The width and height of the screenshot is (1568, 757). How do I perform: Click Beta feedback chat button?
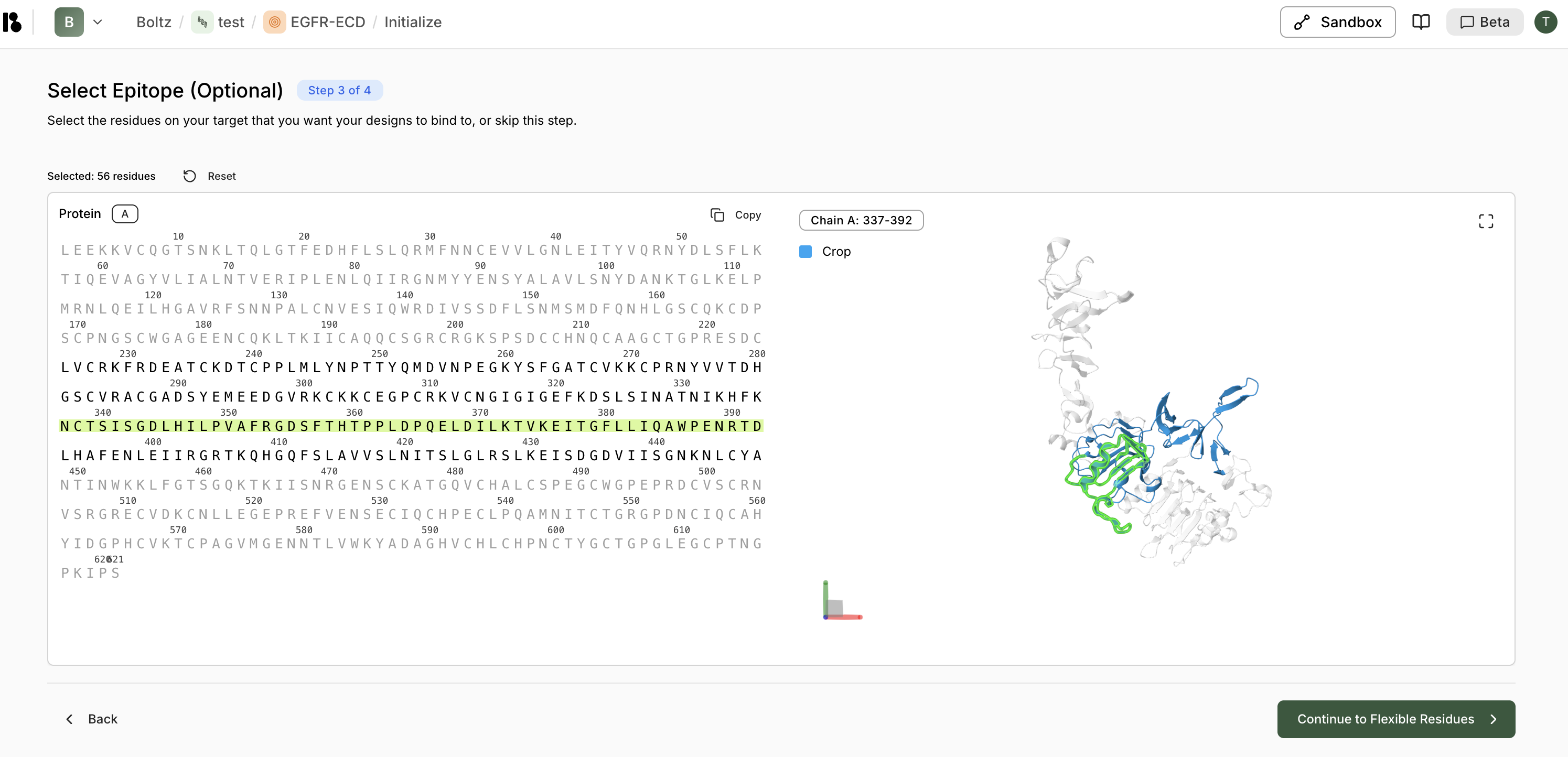click(1485, 22)
